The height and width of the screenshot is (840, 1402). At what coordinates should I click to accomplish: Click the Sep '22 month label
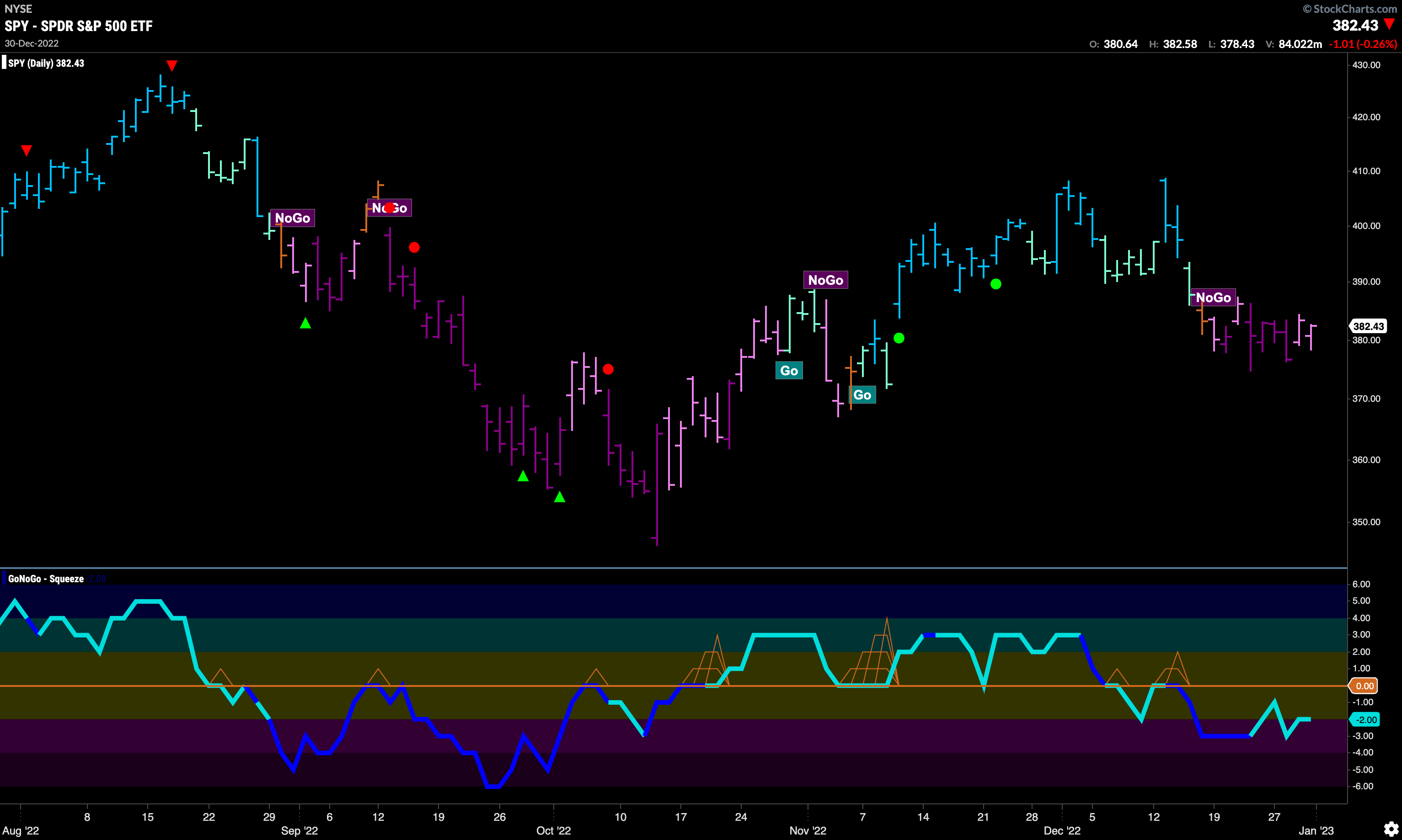point(300,830)
